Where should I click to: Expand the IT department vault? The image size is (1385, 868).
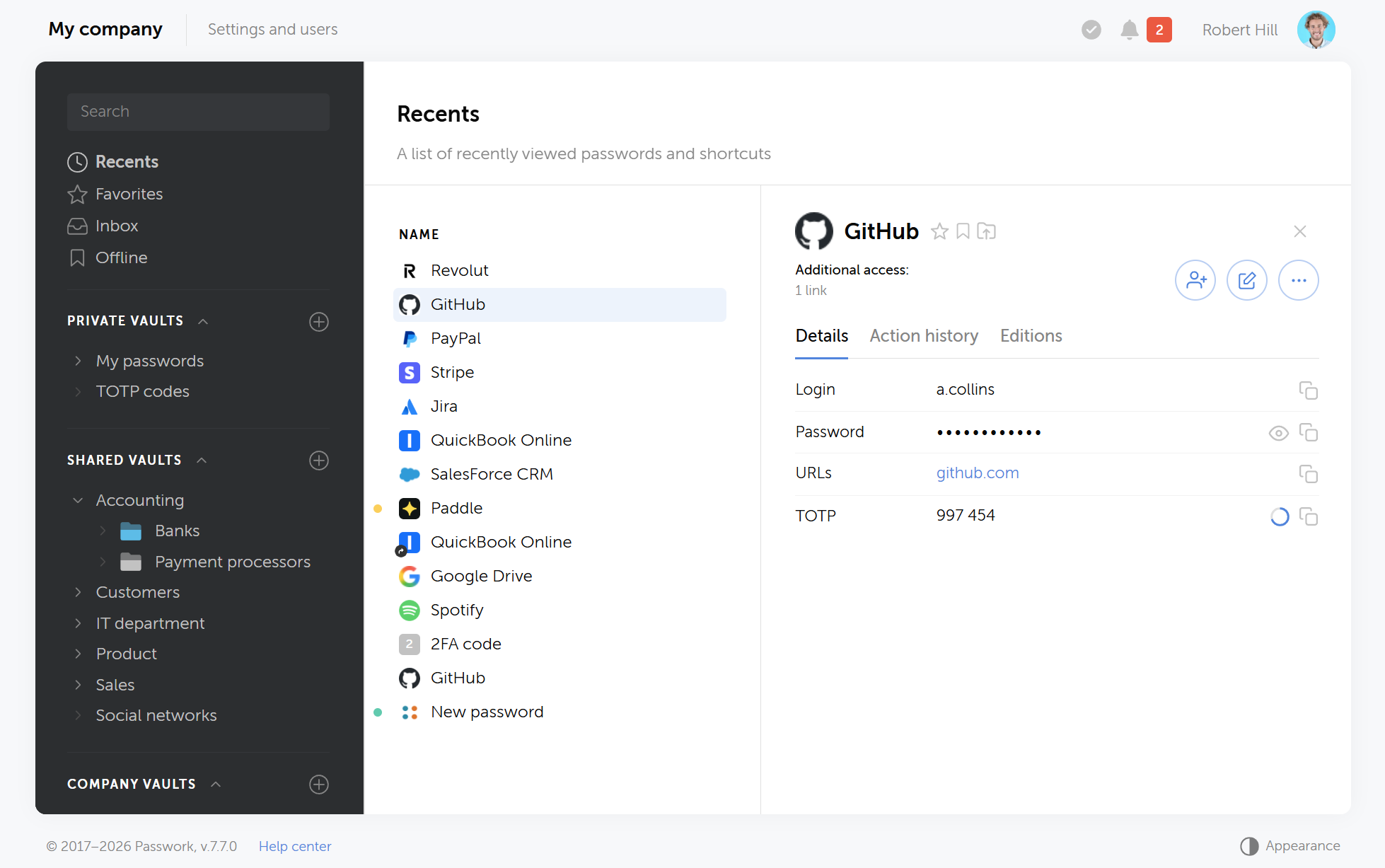point(78,623)
